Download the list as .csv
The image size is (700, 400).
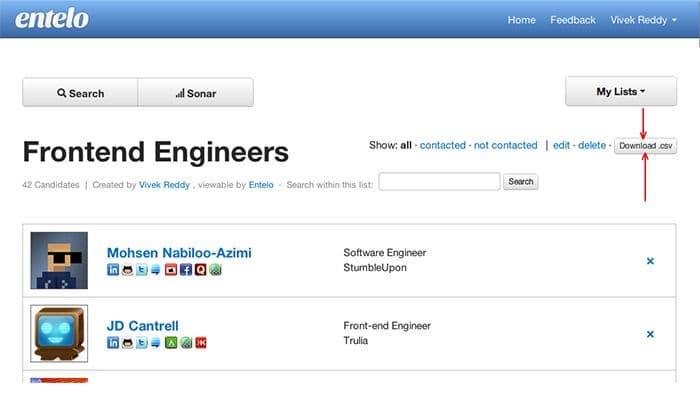coord(645,146)
